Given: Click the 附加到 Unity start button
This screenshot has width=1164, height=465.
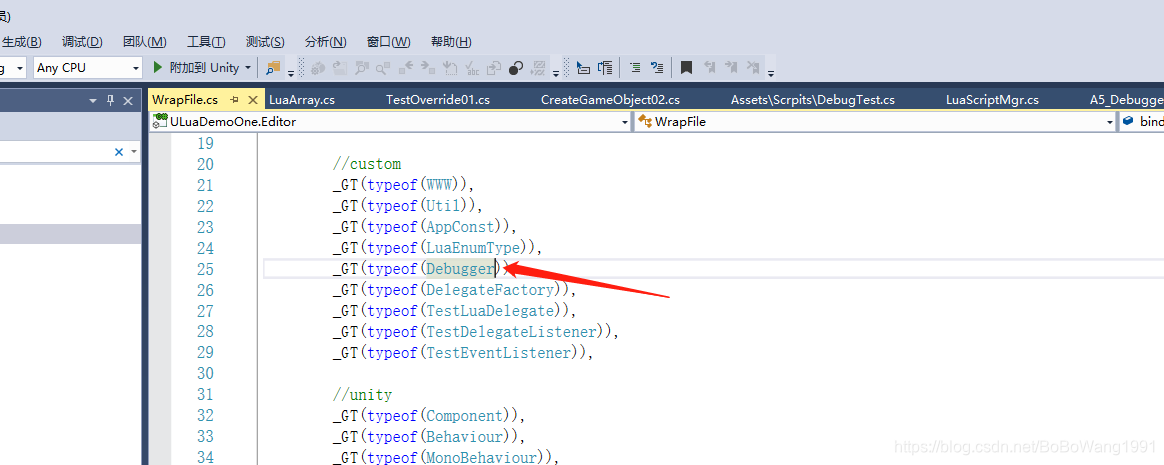Looking at the screenshot, I should click(197, 68).
